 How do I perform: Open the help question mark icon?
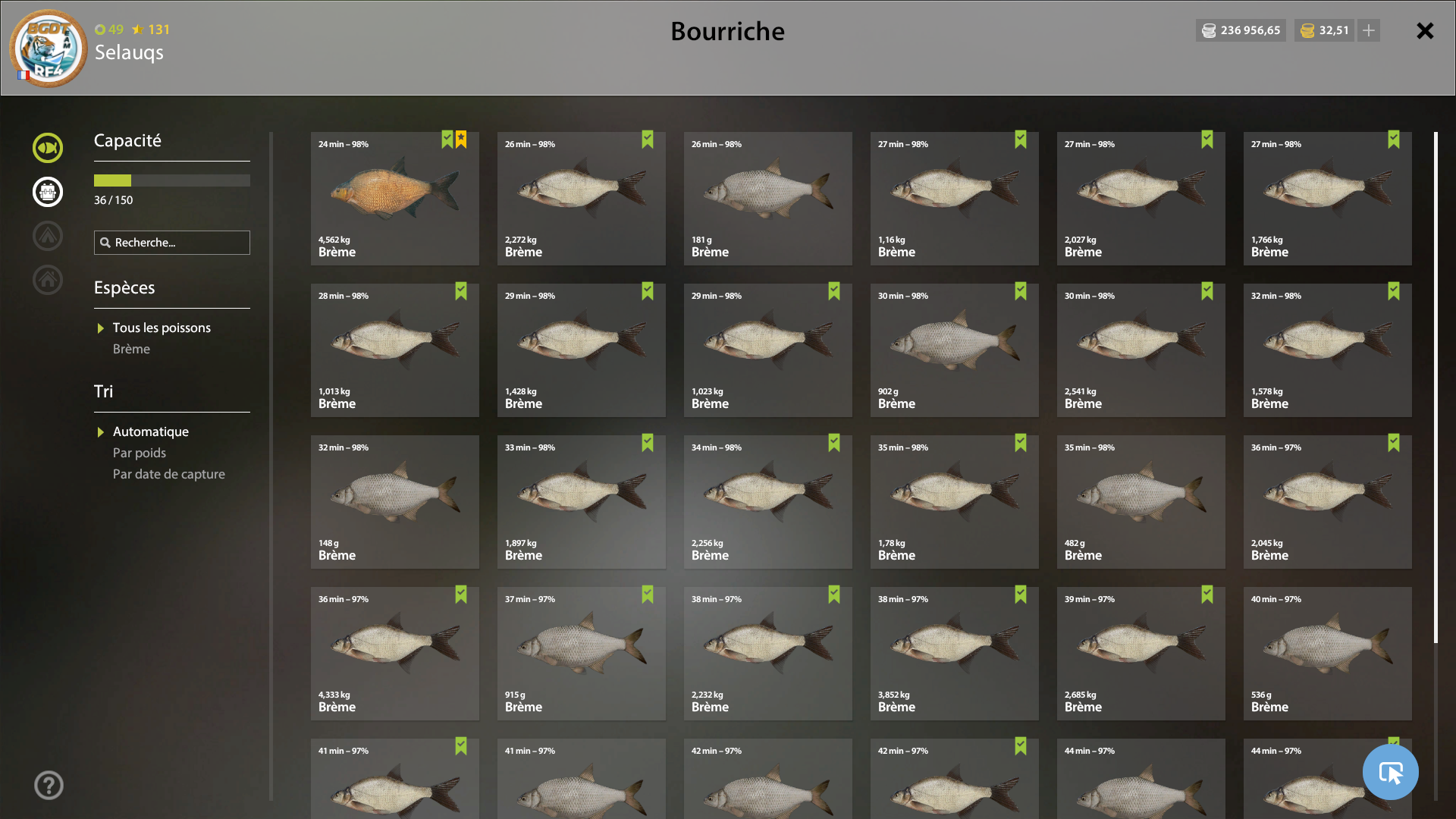click(49, 785)
